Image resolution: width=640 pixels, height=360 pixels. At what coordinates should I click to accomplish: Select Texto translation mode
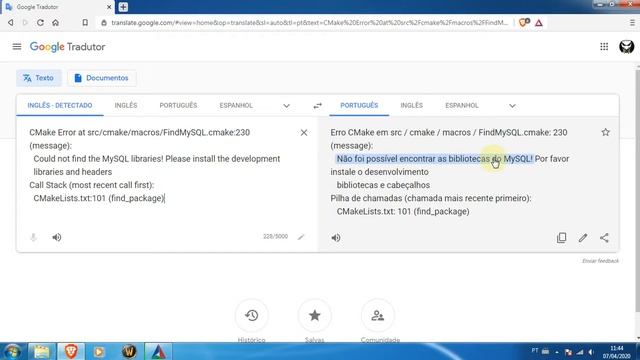tap(38, 78)
